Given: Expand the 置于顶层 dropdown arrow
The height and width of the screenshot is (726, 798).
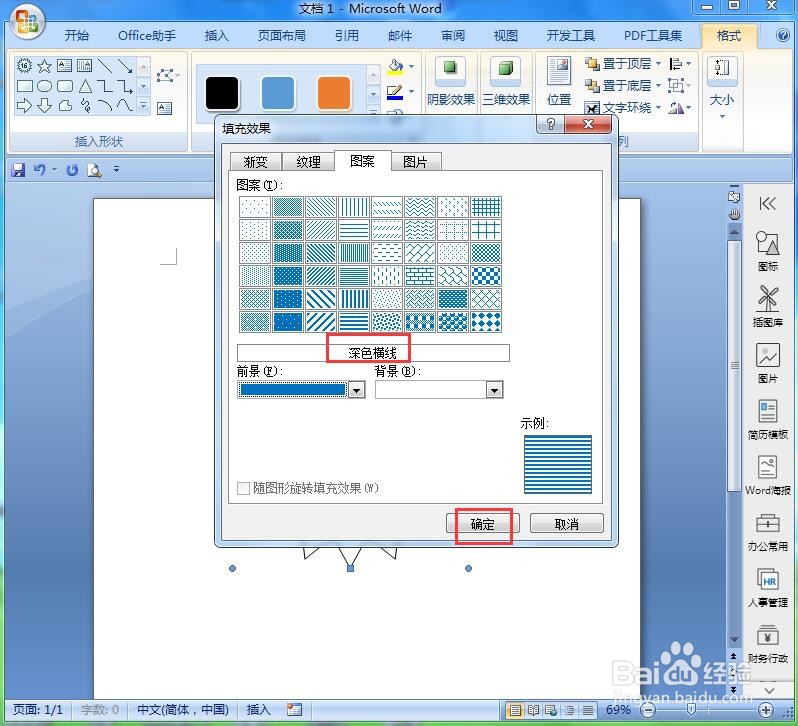Looking at the screenshot, I should [658, 64].
